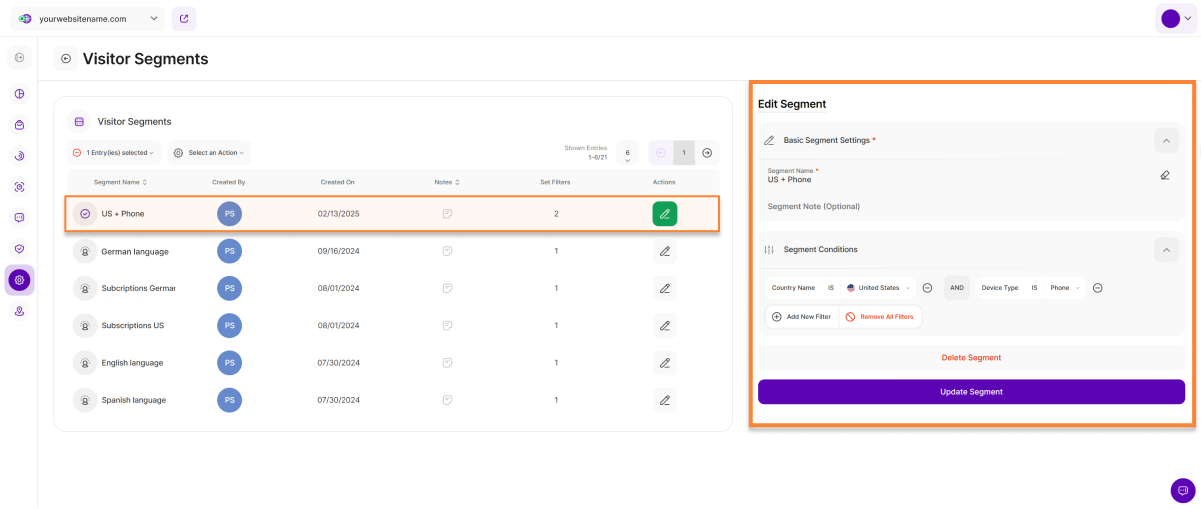Click the edit pencil for Spanish language
The width and height of the screenshot is (1201, 509).
[x=664, y=400]
